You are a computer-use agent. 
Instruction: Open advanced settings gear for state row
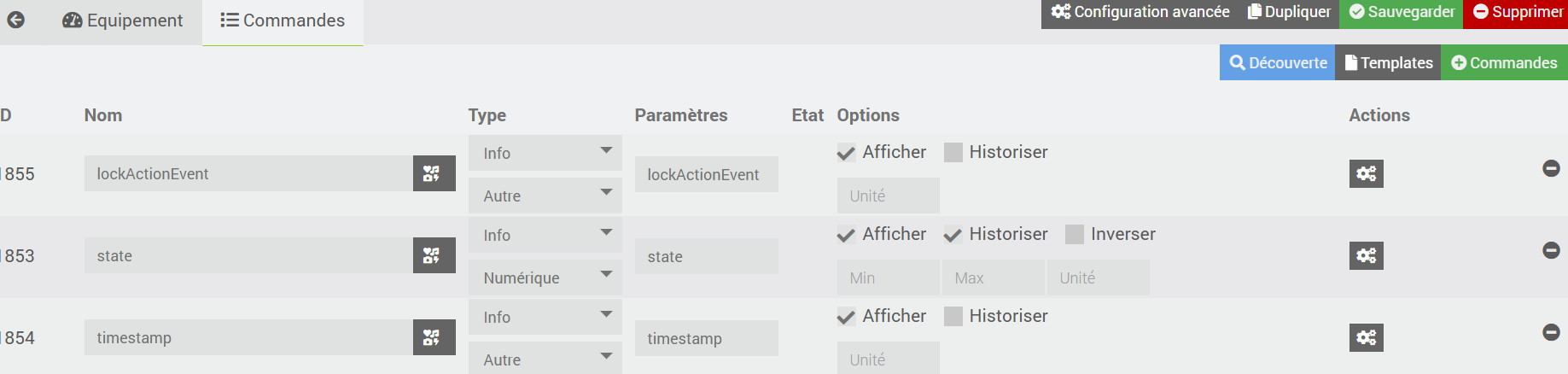click(x=1366, y=255)
